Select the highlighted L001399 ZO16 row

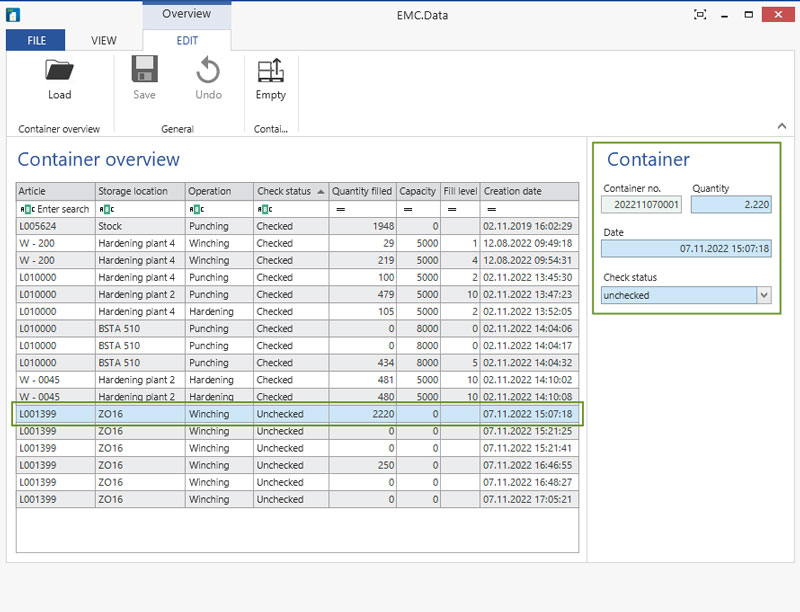tap(300, 413)
